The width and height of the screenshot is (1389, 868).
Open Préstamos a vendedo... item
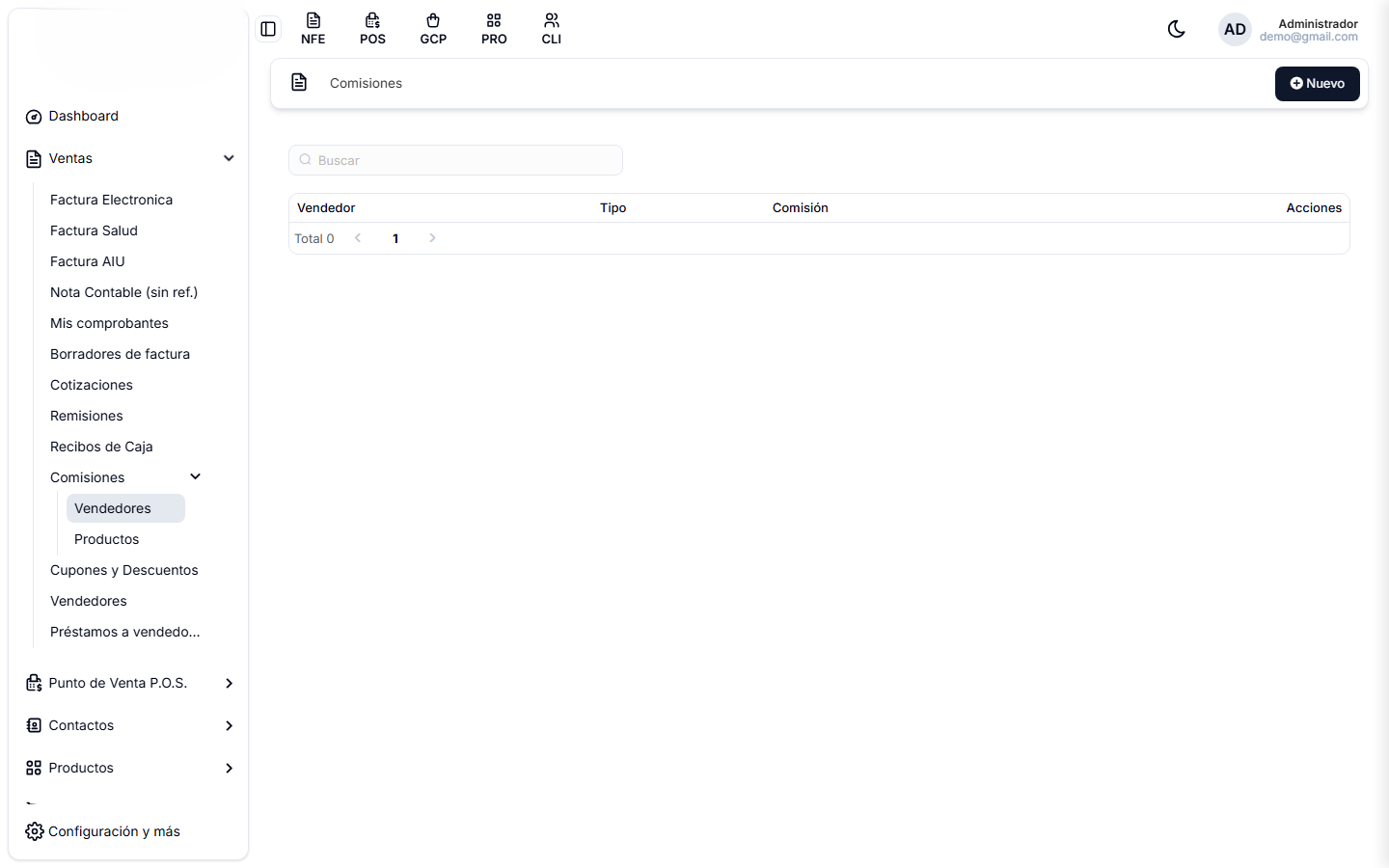point(125,632)
